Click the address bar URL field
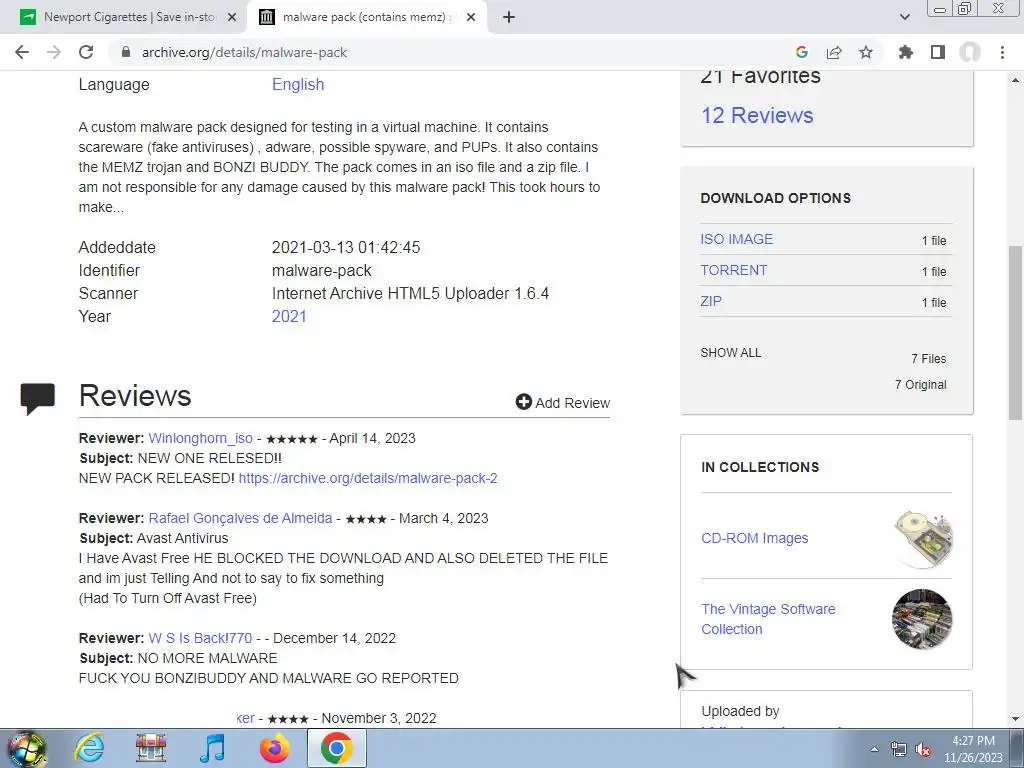The height and width of the screenshot is (768, 1024). (x=451, y=52)
